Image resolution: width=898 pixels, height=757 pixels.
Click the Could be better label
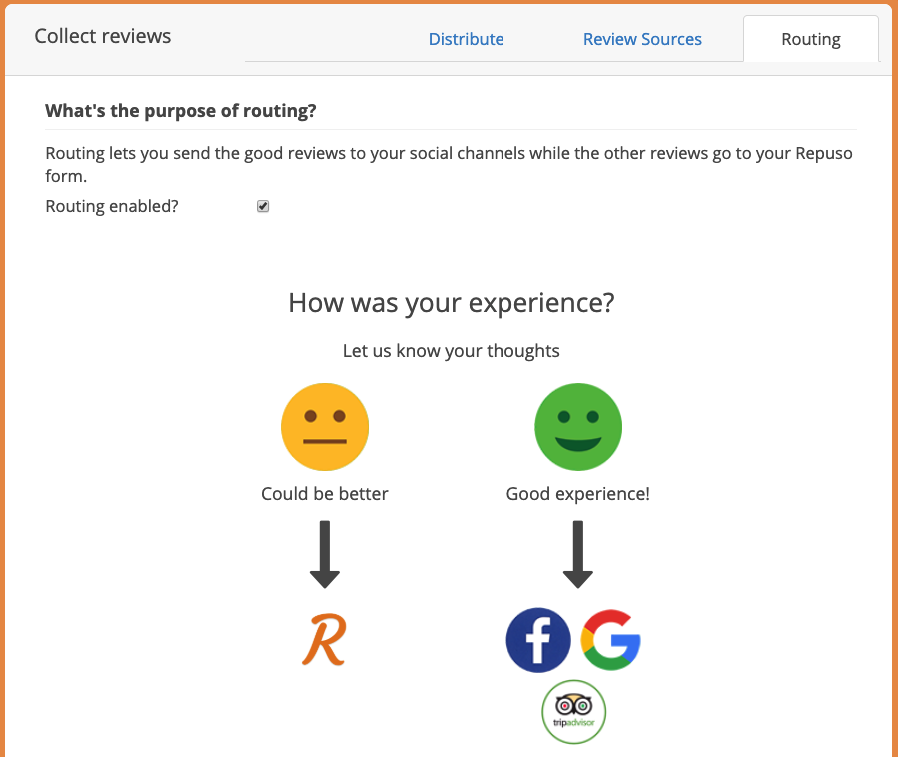pyautogui.click(x=325, y=494)
